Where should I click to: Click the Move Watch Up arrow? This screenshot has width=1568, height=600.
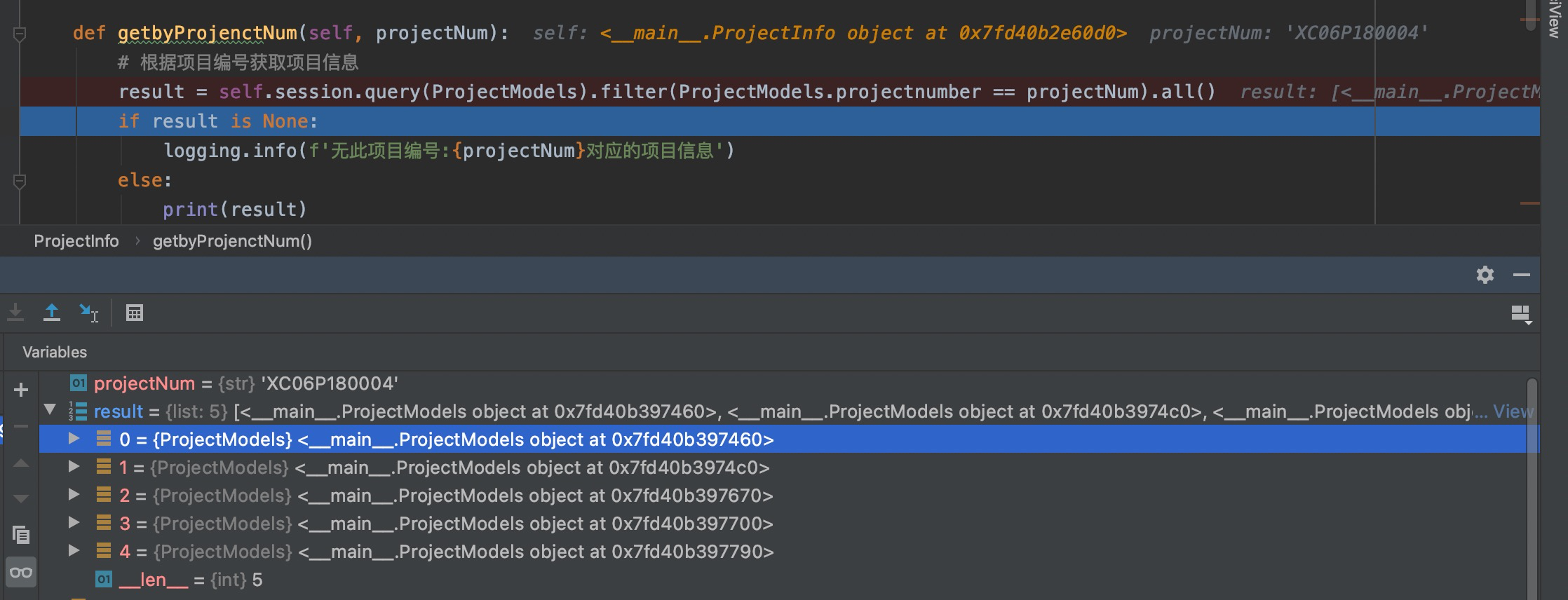pyautogui.click(x=21, y=463)
